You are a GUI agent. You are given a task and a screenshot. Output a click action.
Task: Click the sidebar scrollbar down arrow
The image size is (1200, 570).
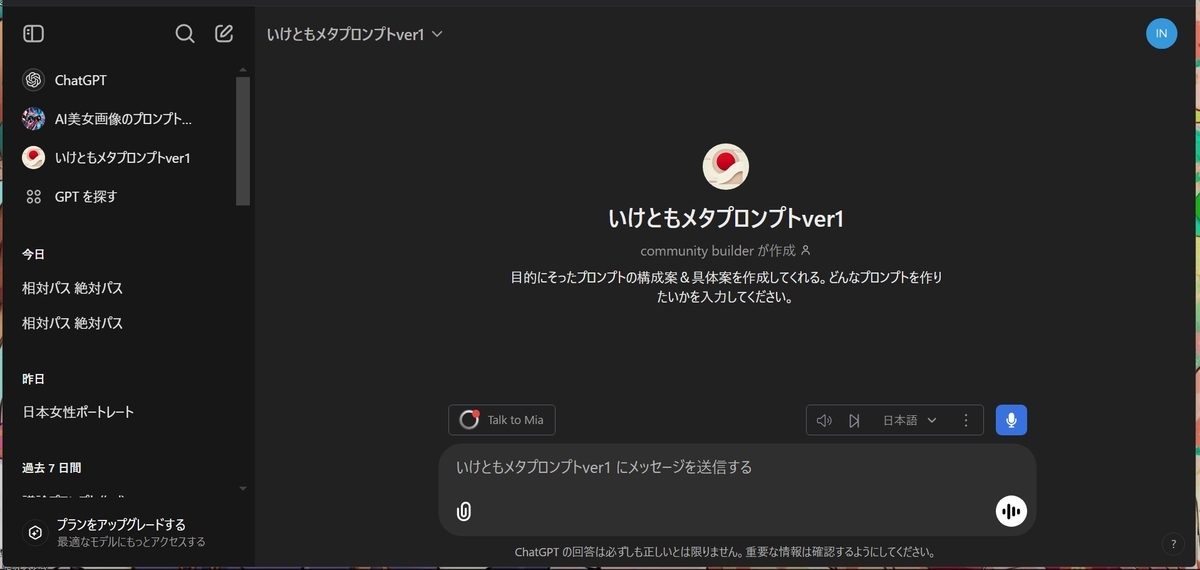242,488
